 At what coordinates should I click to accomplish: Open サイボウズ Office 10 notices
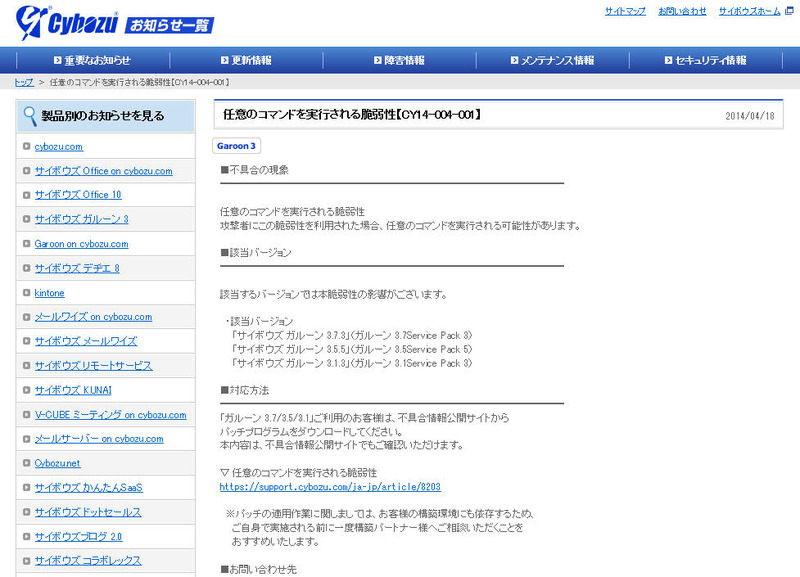coord(78,195)
